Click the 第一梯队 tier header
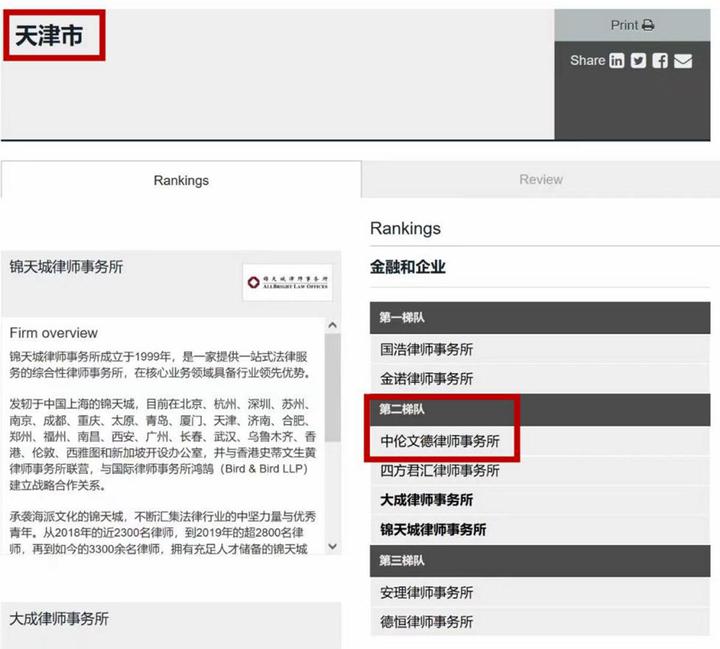Image resolution: width=720 pixels, height=649 pixels. (x=540, y=318)
